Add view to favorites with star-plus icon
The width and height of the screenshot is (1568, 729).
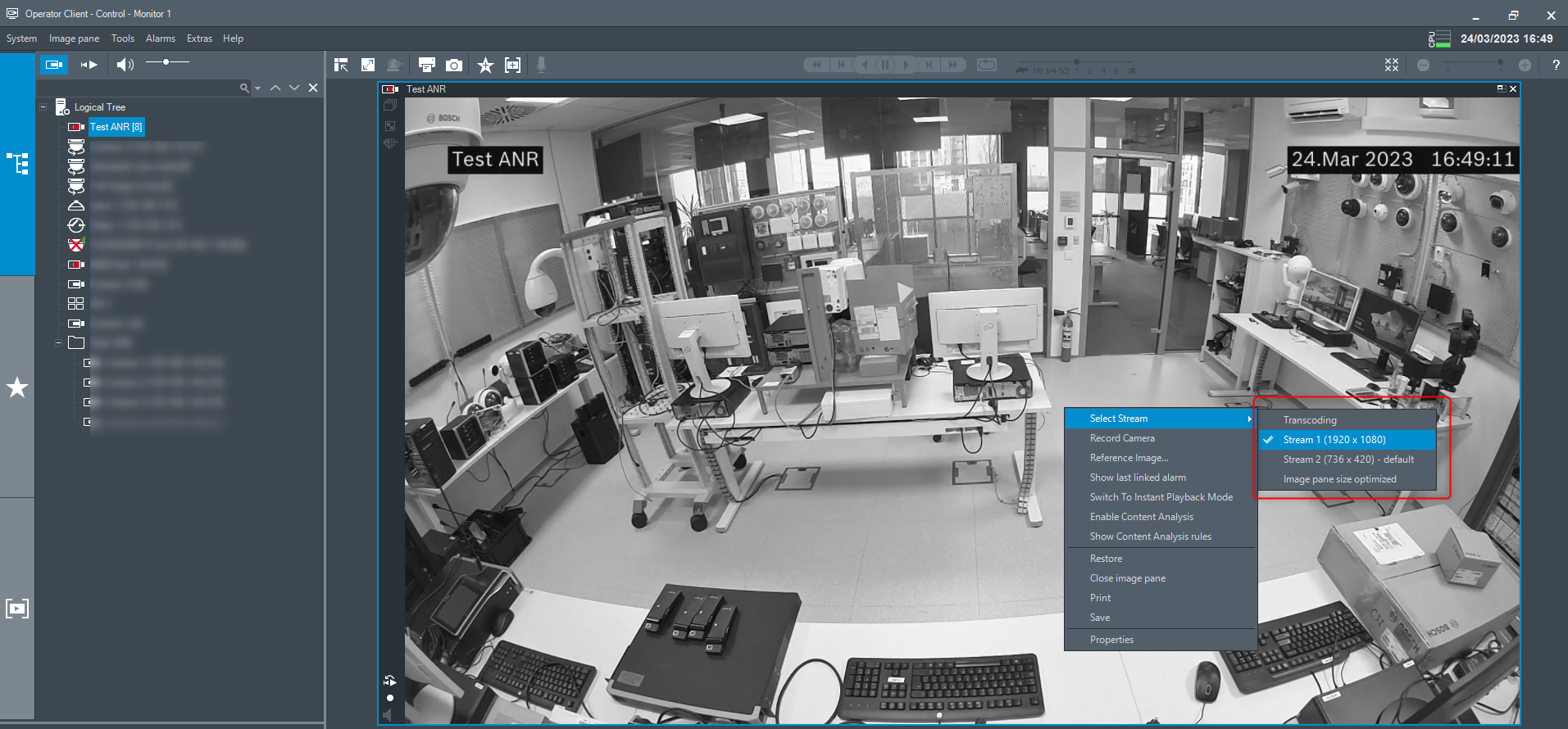485,66
